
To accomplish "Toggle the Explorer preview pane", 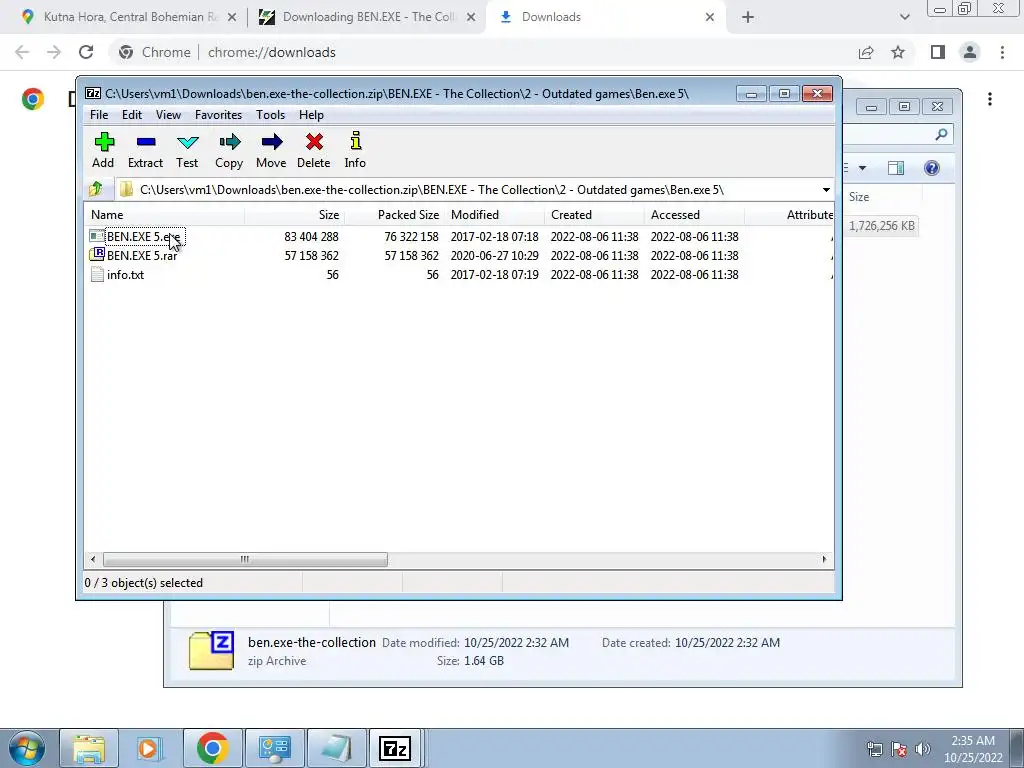I will 896,168.
